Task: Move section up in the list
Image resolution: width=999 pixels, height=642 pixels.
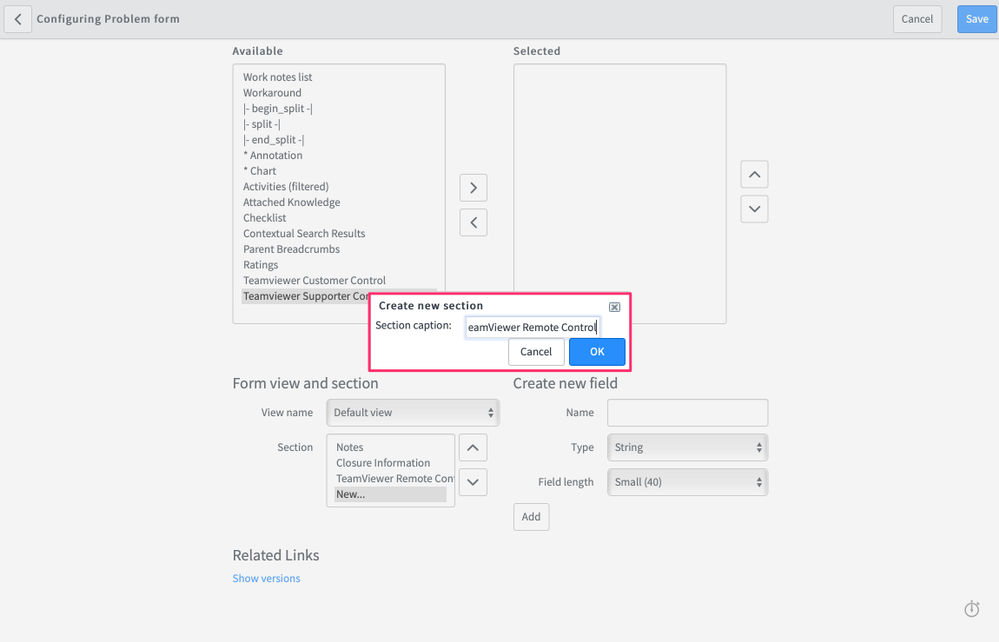Action: pos(473,448)
